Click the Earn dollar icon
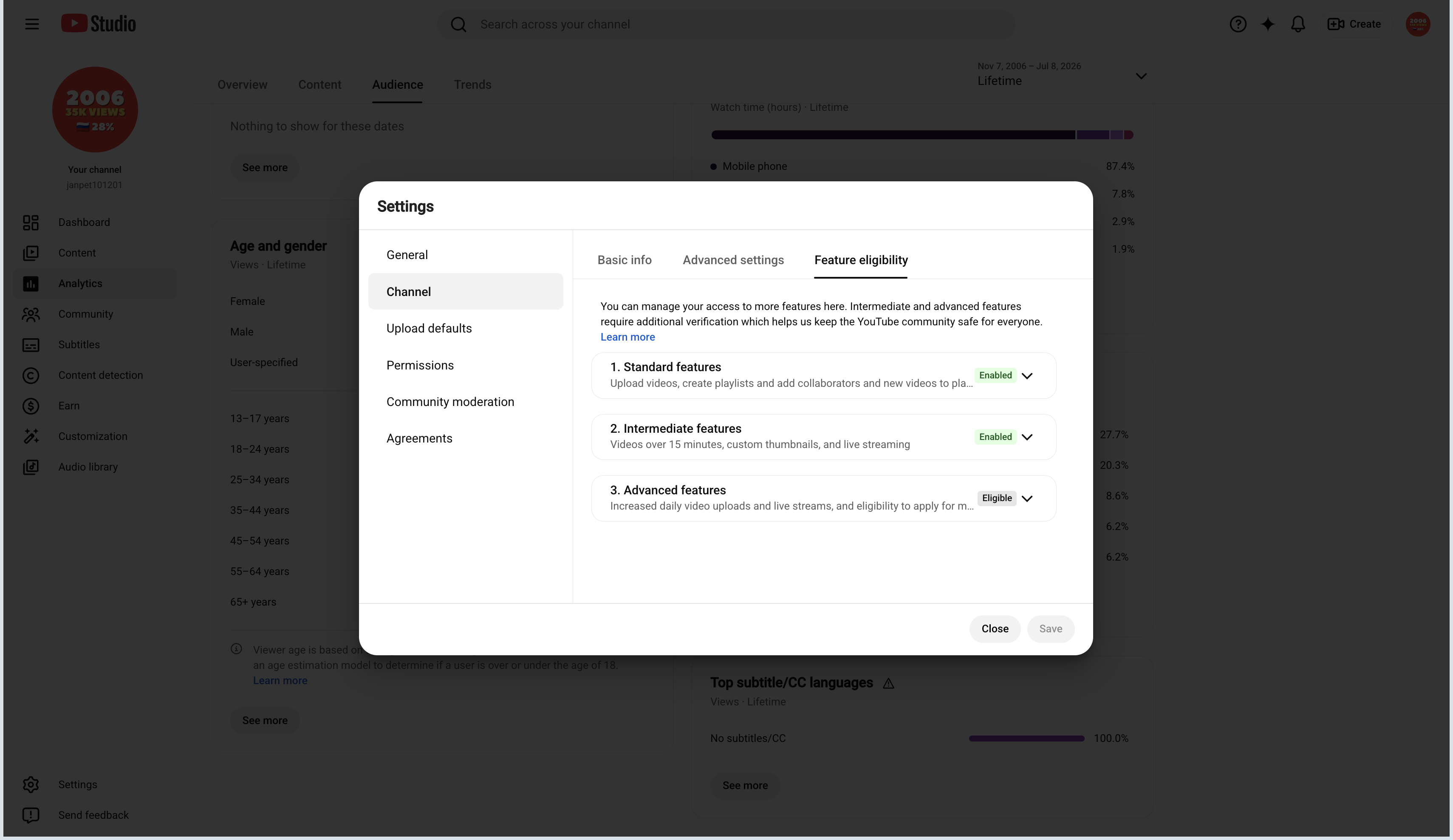This screenshot has width=1453, height=840. (31, 406)
